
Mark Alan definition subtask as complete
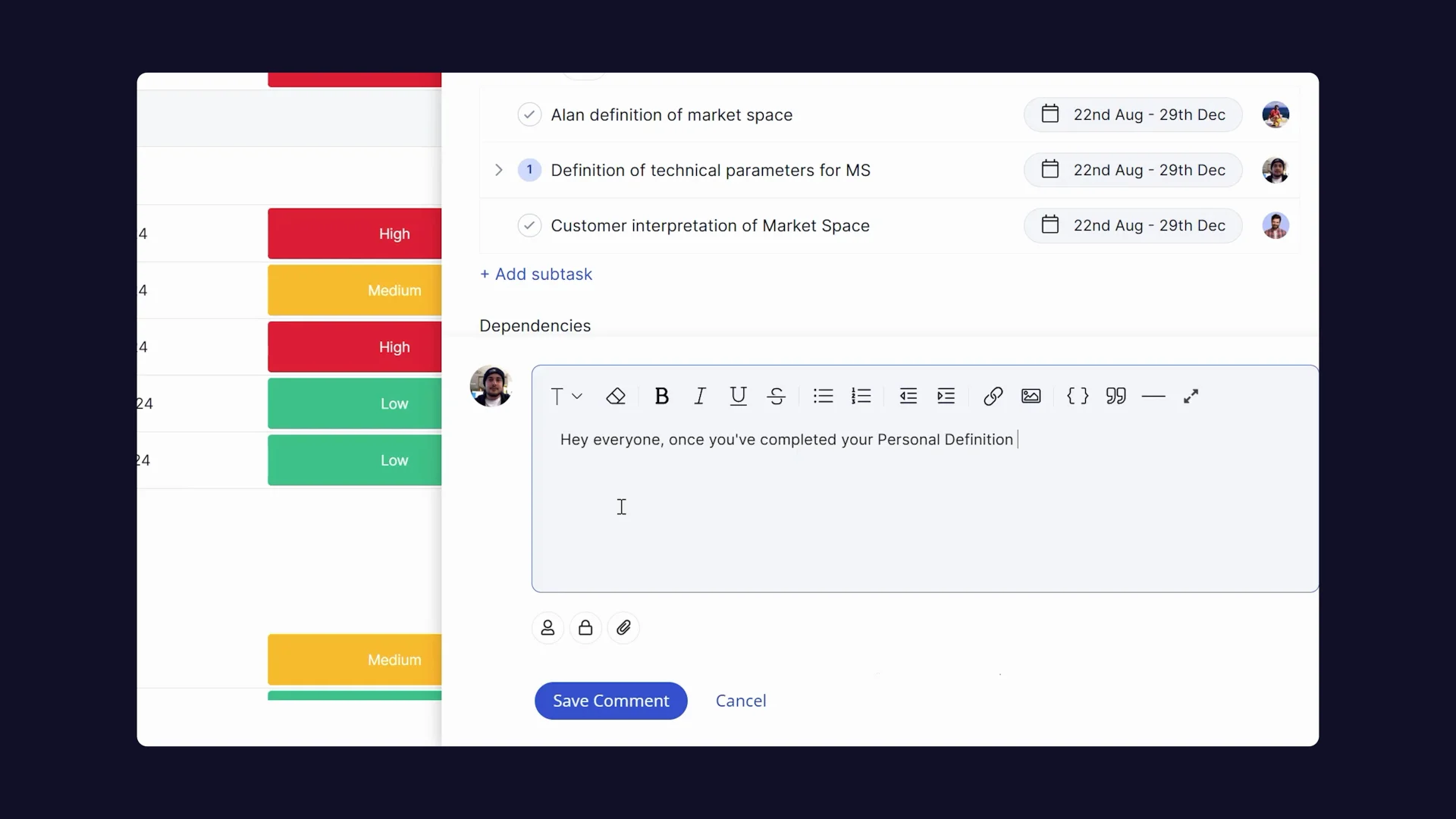529,115
